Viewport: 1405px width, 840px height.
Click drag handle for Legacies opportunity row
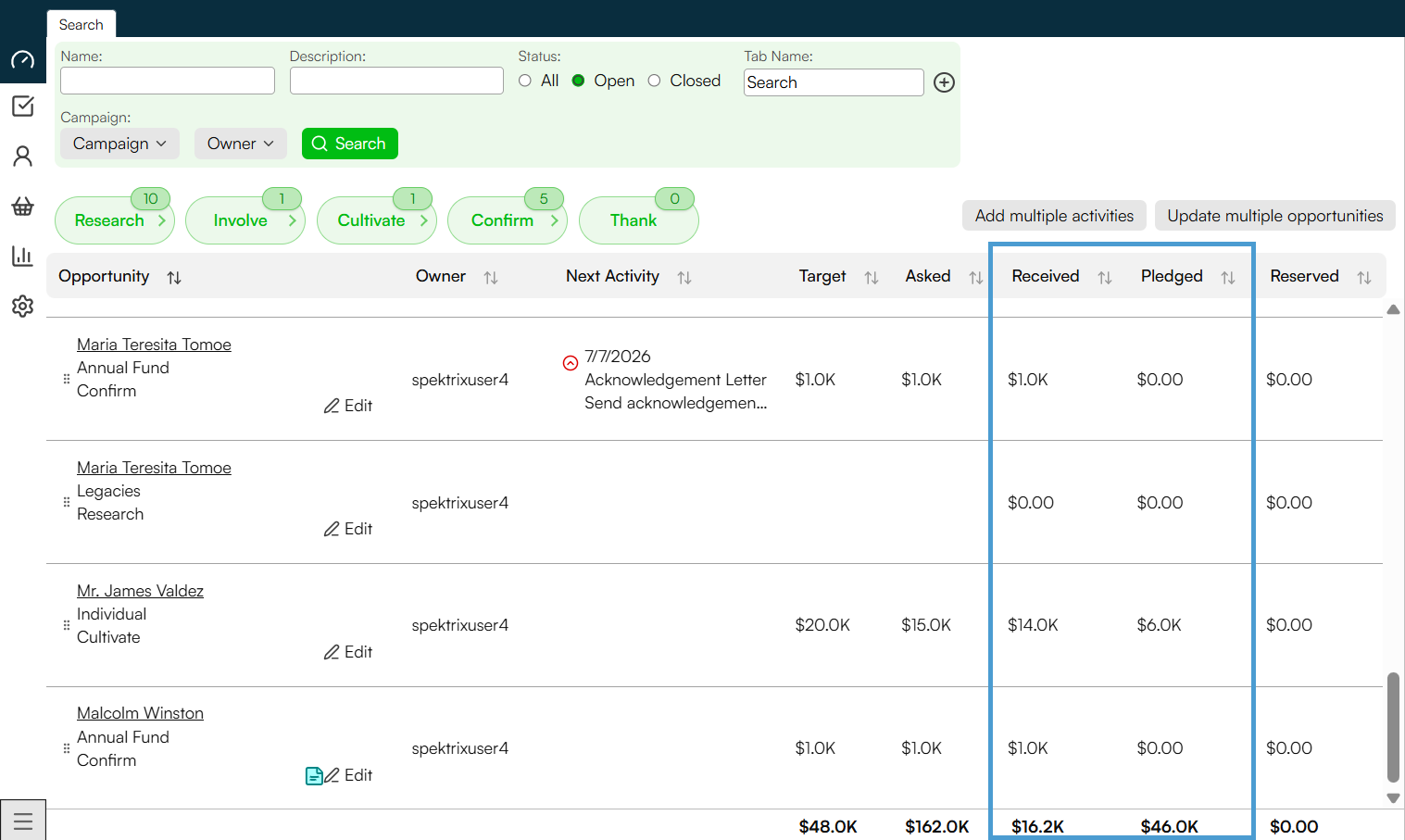tap(66, 502)
